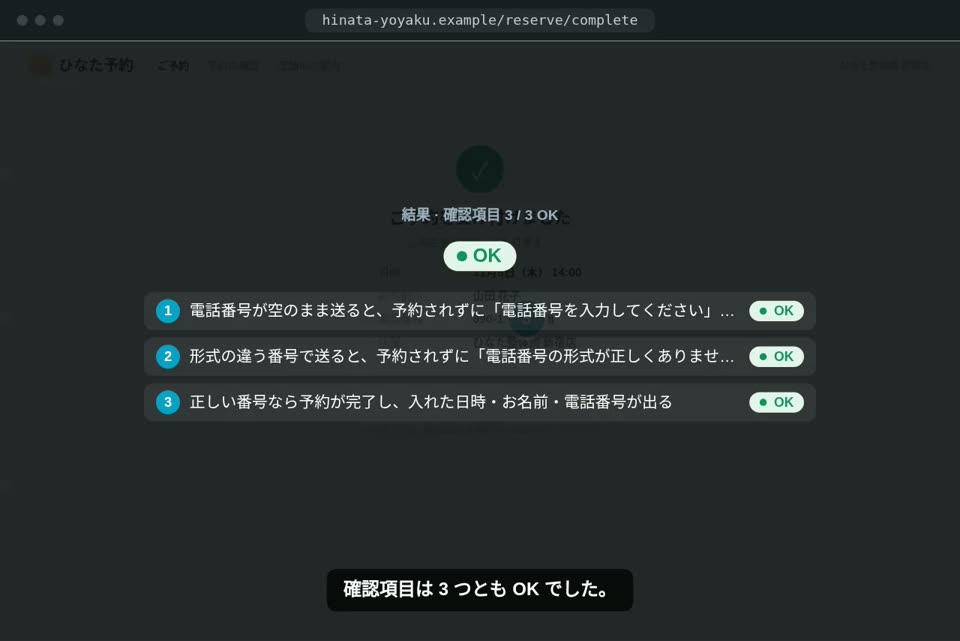Click the first window control dot in title bar
The width and height of the screenshot is (960, 641).
22,20
